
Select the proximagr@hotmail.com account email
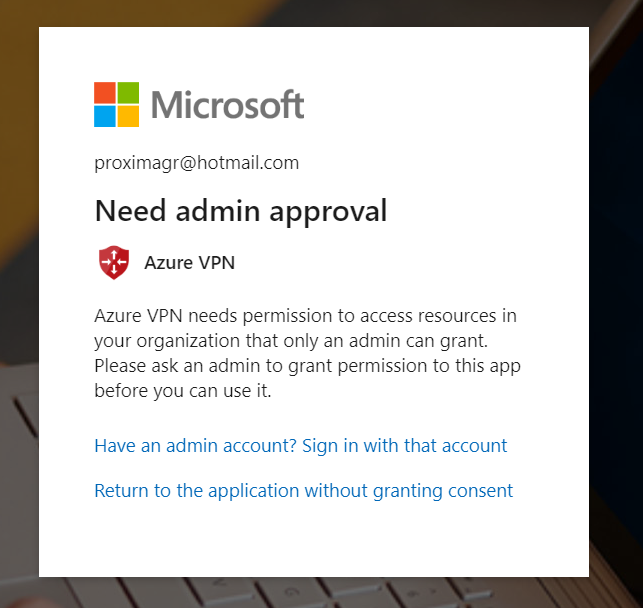196,163
